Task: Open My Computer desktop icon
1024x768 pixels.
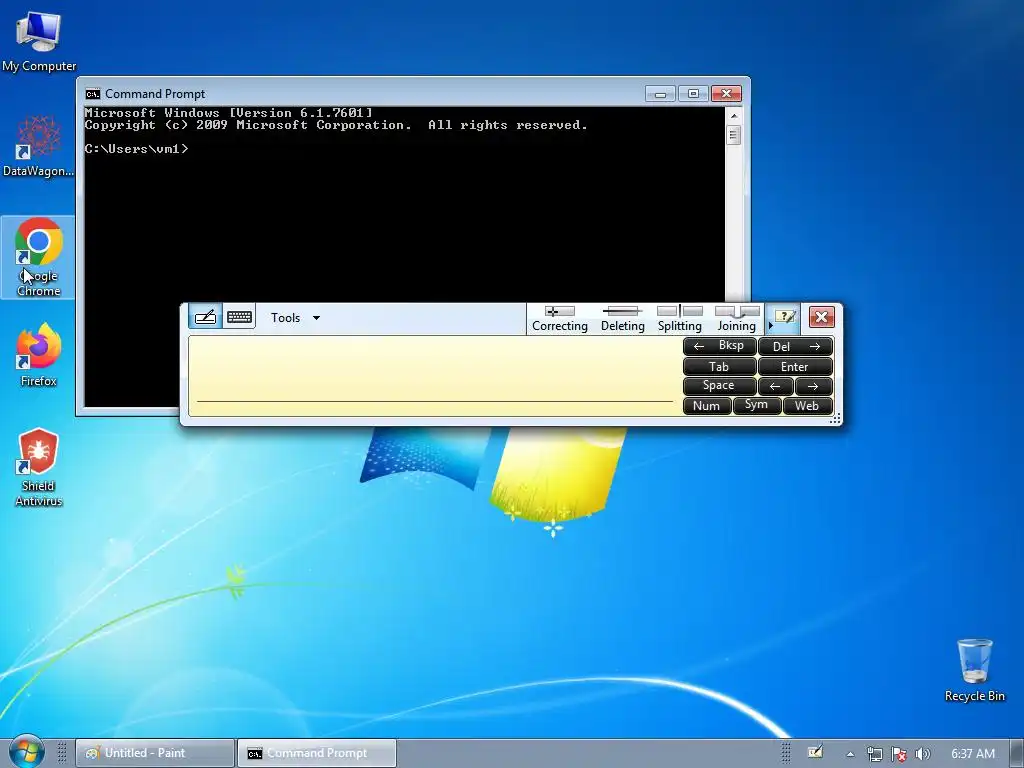Action: point(39,41)
